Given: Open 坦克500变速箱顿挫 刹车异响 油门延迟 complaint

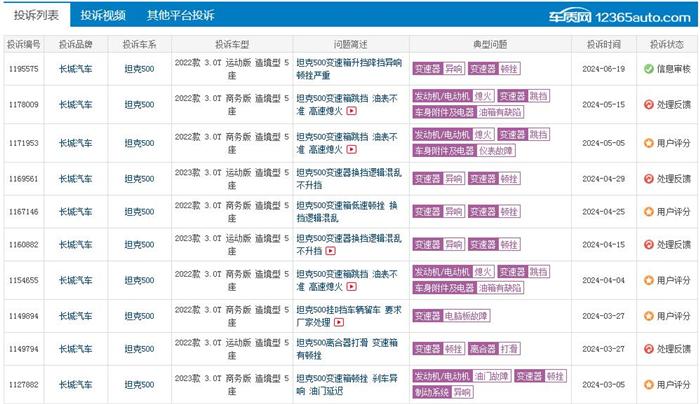Looking at the screenshot, I should (x=346, y=385).
